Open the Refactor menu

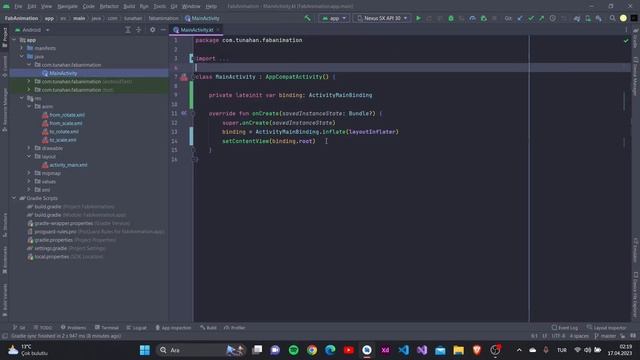[109, 7]
